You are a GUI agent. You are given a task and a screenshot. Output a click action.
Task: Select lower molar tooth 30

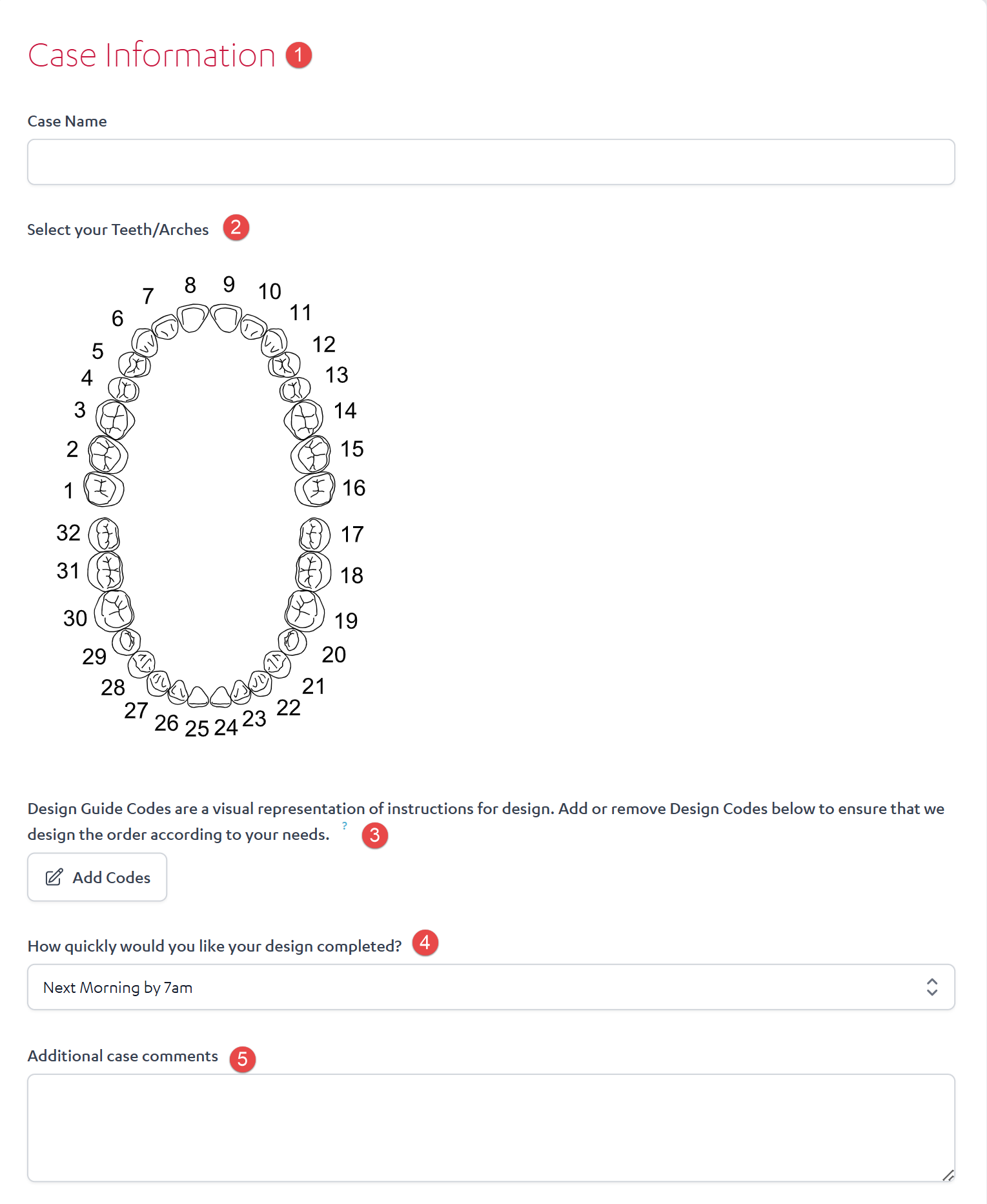tap(114, 610)
